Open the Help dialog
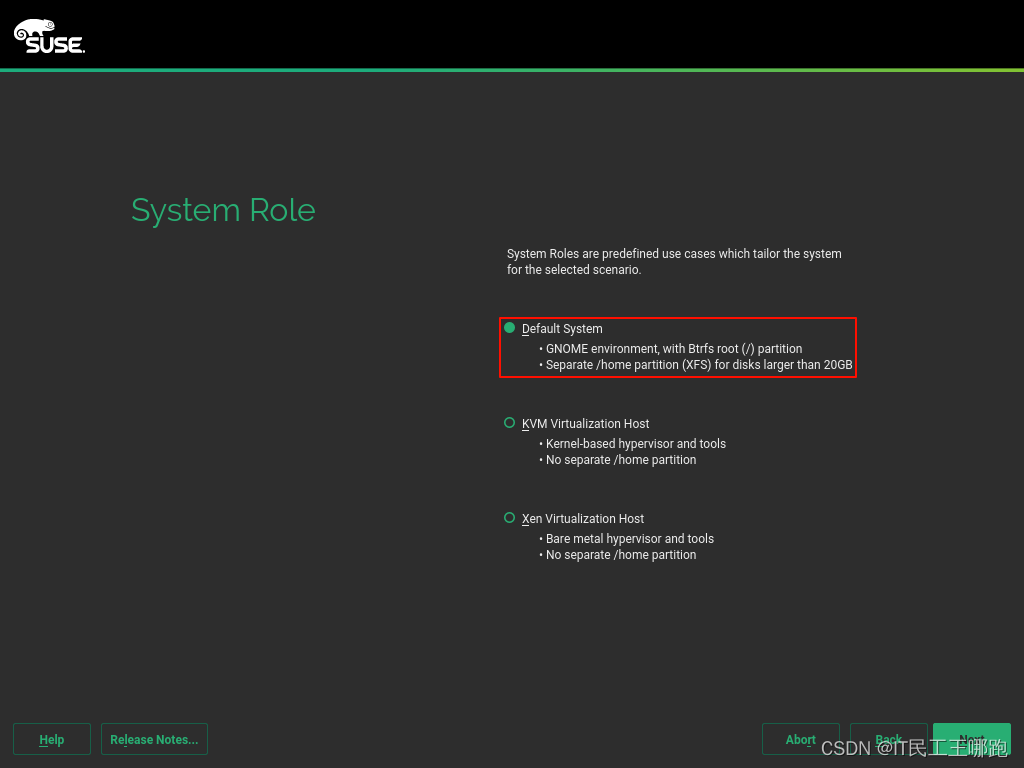This screenshot has height=768, width=1024. (x=51, y=739)
